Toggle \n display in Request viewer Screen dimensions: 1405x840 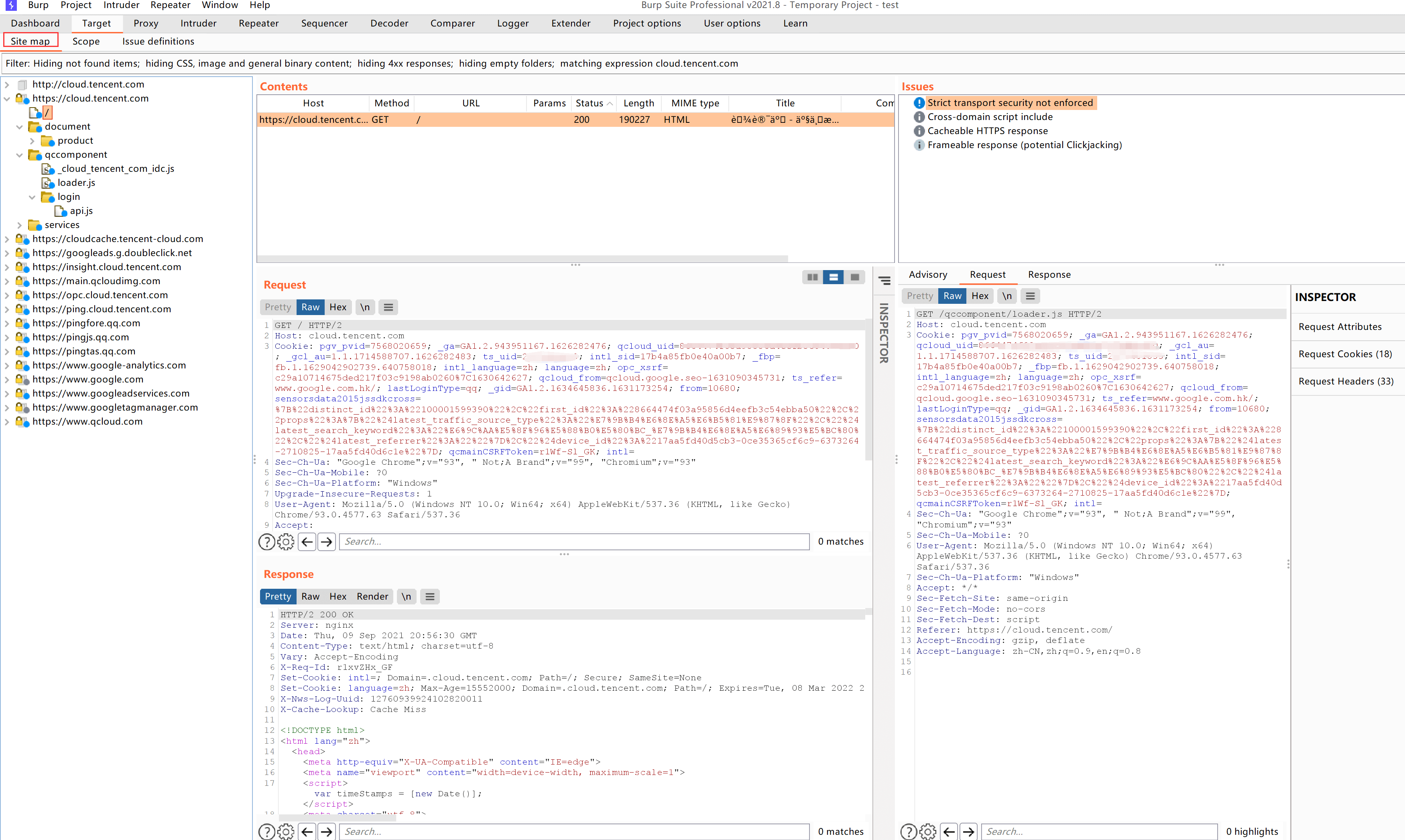pyautogui.click(x=365, y=307)
